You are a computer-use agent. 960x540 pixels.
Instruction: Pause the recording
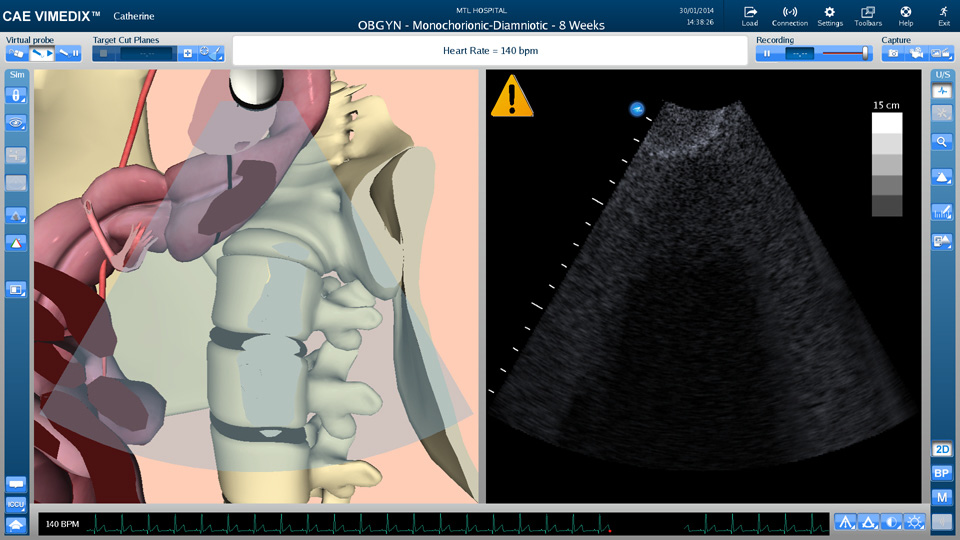point(767,54)
